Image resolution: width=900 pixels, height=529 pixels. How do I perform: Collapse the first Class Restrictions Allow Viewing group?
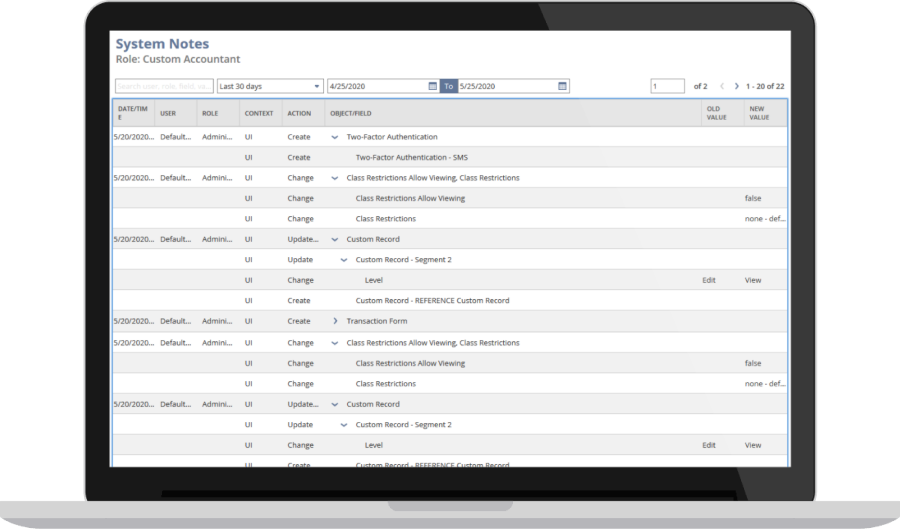point(335,178)
